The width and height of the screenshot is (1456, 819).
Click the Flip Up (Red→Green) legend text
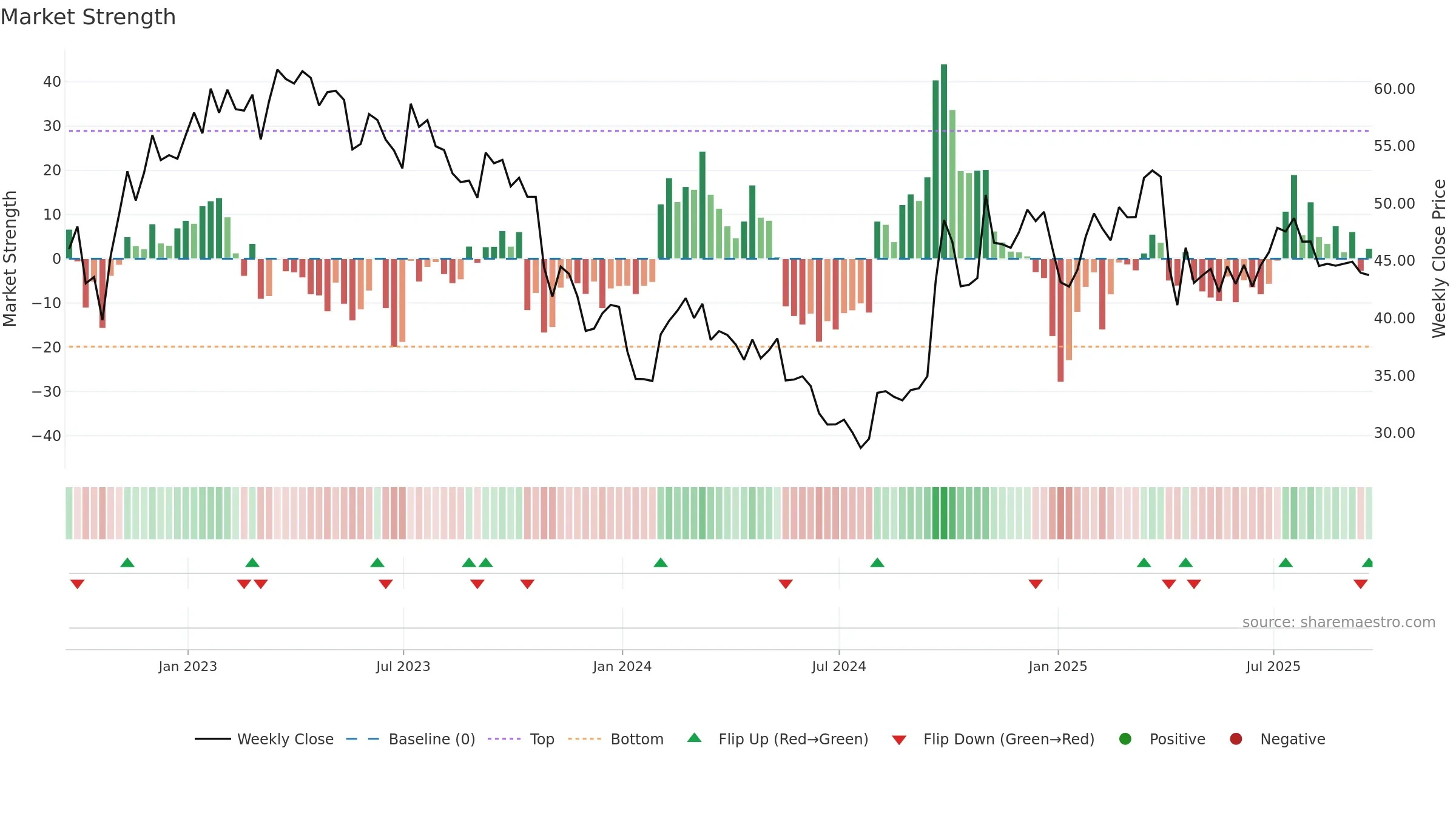point(794,739)
